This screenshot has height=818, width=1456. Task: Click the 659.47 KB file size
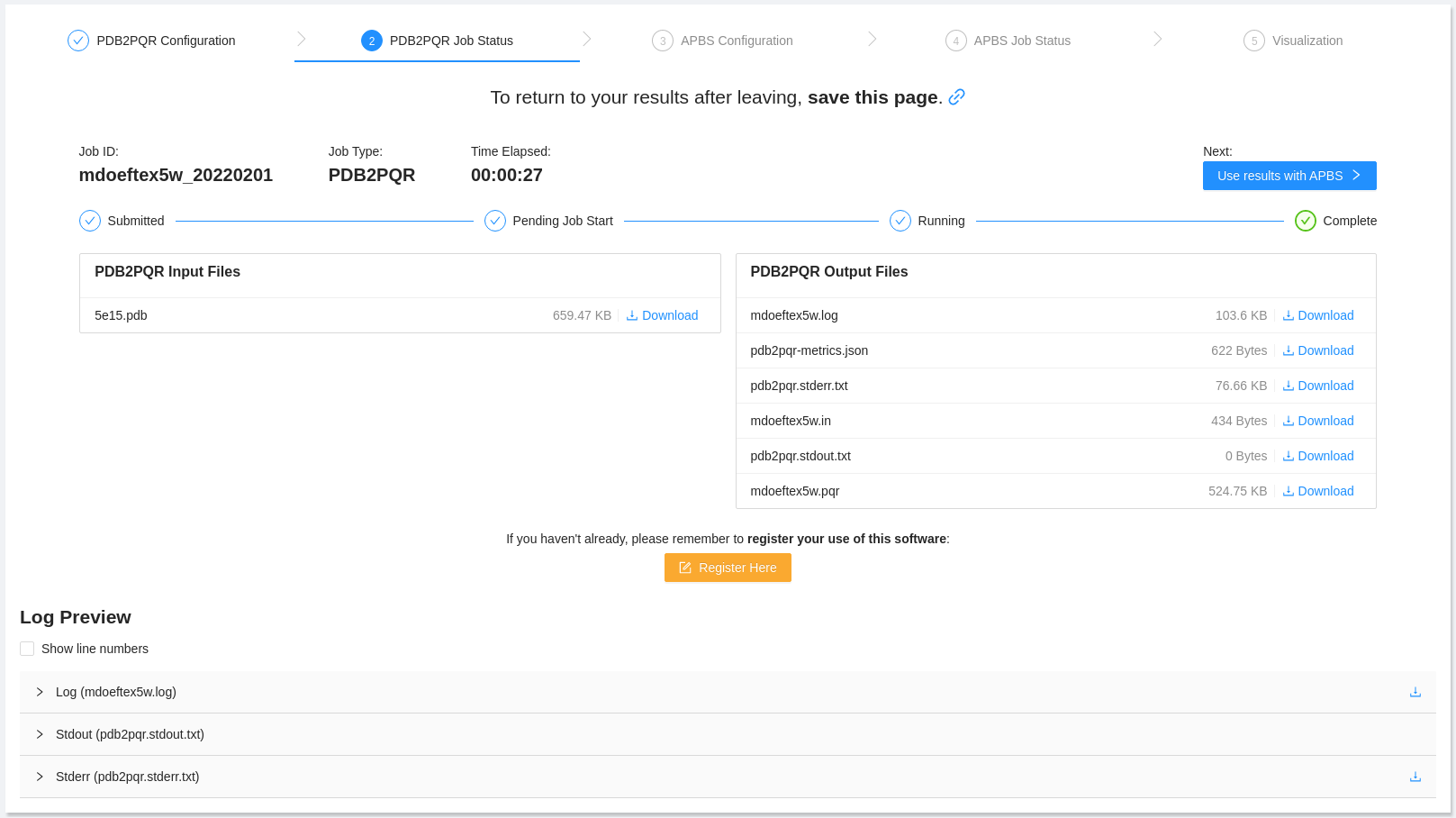pyautogui.click(x=582, y=315)
